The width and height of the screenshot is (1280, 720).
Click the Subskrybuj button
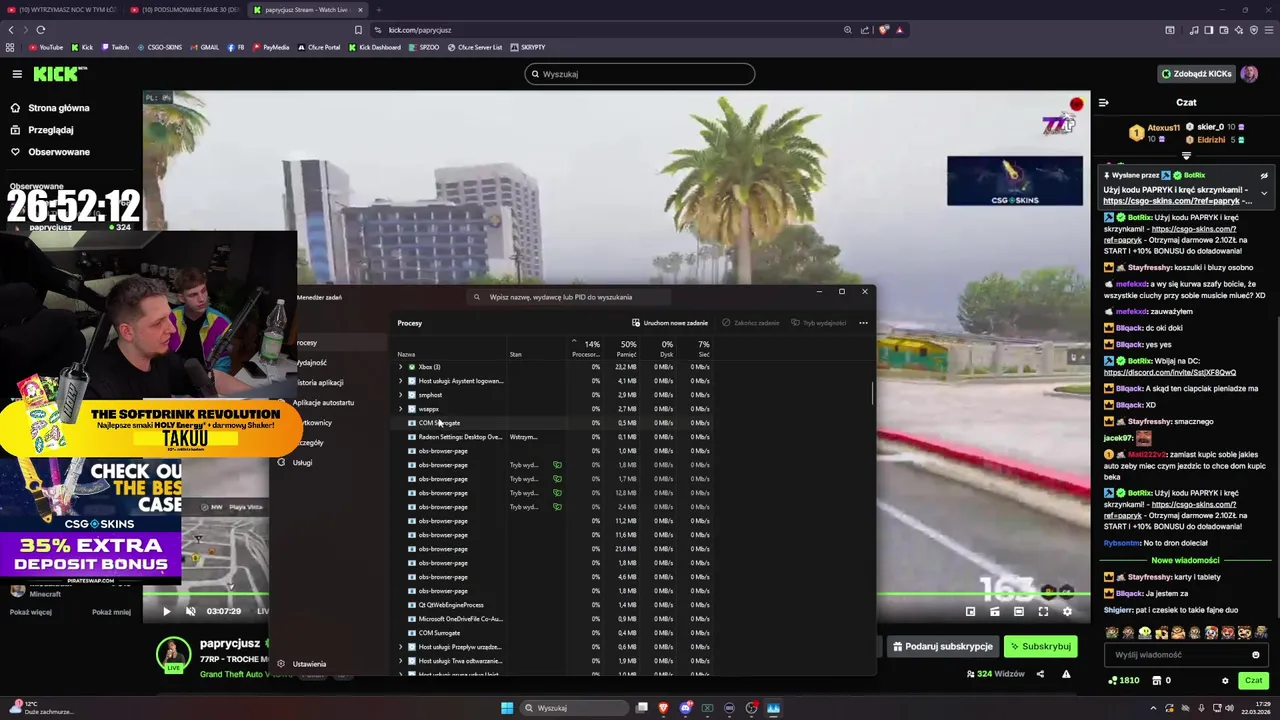[x=1040, y=646]
